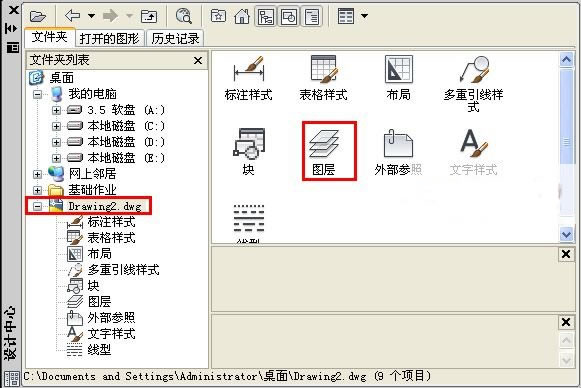Select 图层 in the tree
Viewport: 581px width, 388px height.
pyautogui.click(x=99, y=302)
